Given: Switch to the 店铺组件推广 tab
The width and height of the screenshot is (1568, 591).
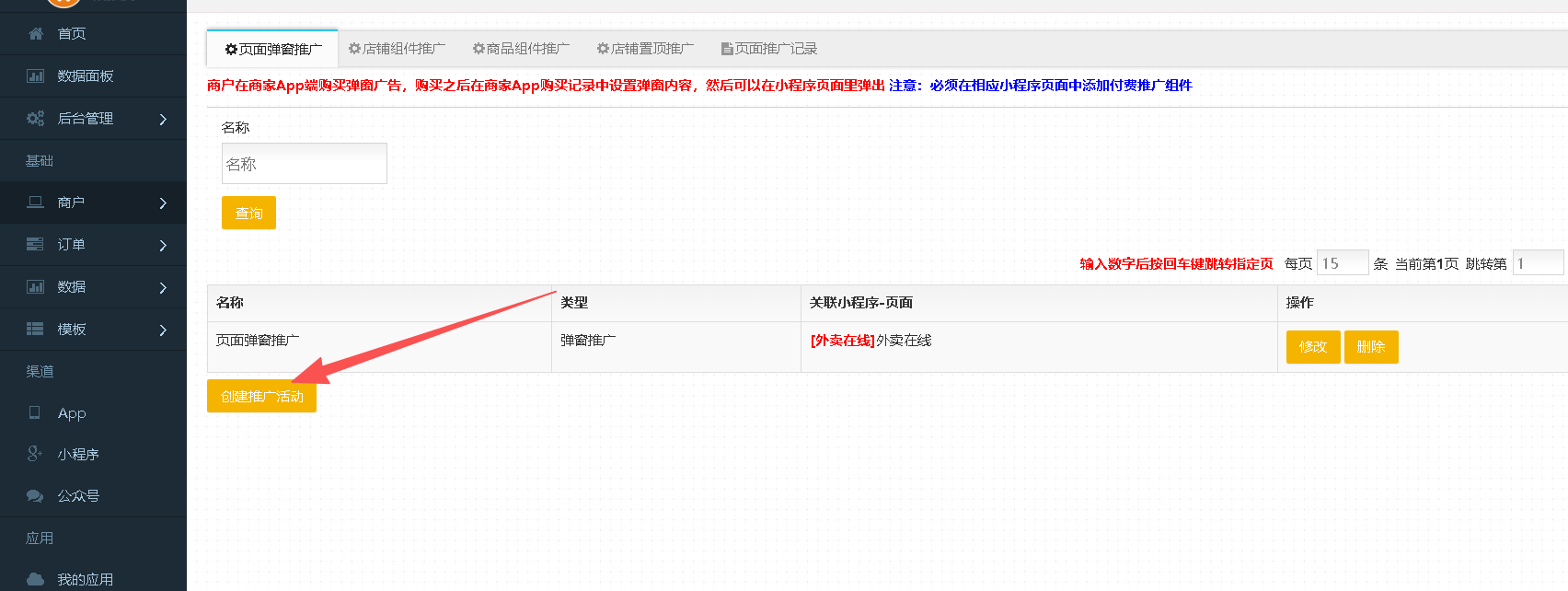Looking at the screenshot, I should pos(397,49).
